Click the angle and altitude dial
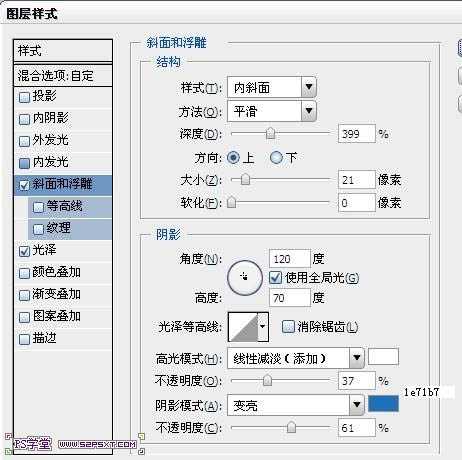This screenshot has height=460, width=462. point(245,278)
